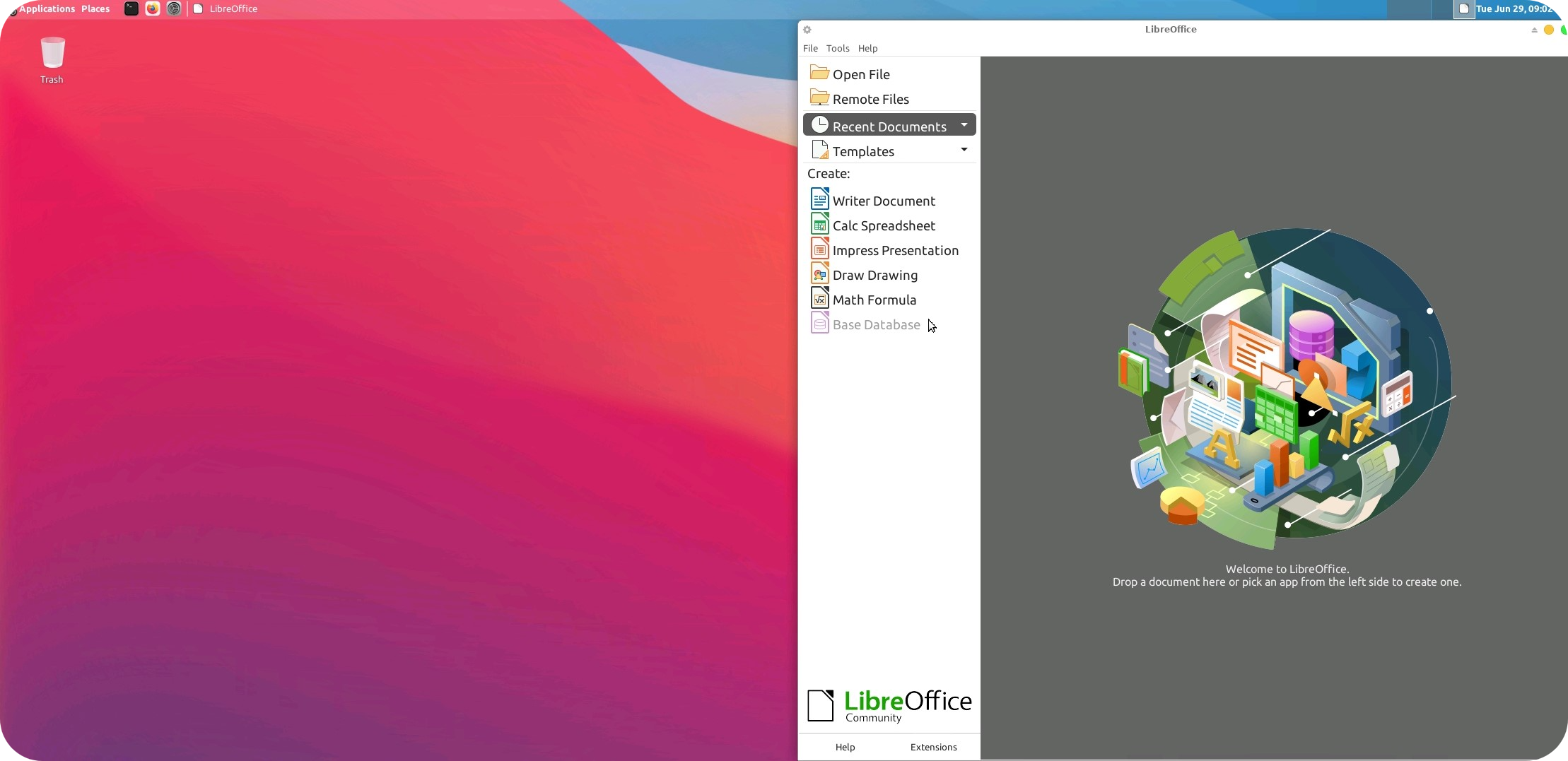Launch Firefox from the top panel
Screen dimensions: 1568x761
153,8
